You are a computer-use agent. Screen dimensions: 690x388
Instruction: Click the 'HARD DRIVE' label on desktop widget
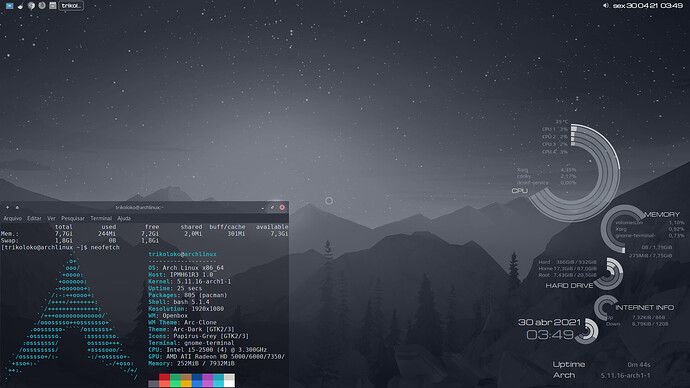569,286
